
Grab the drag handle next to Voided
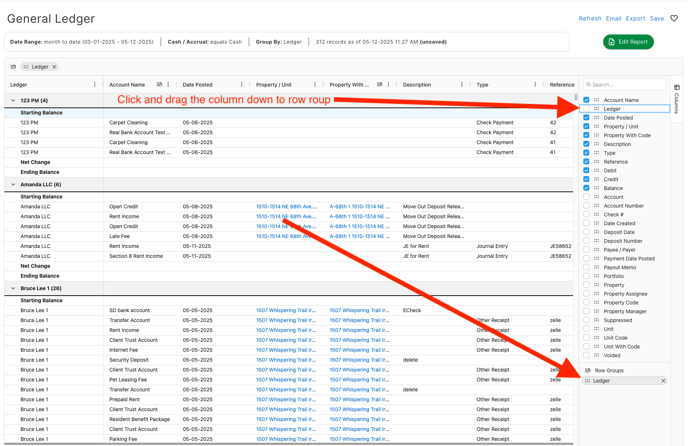click(x=596, y=355)
